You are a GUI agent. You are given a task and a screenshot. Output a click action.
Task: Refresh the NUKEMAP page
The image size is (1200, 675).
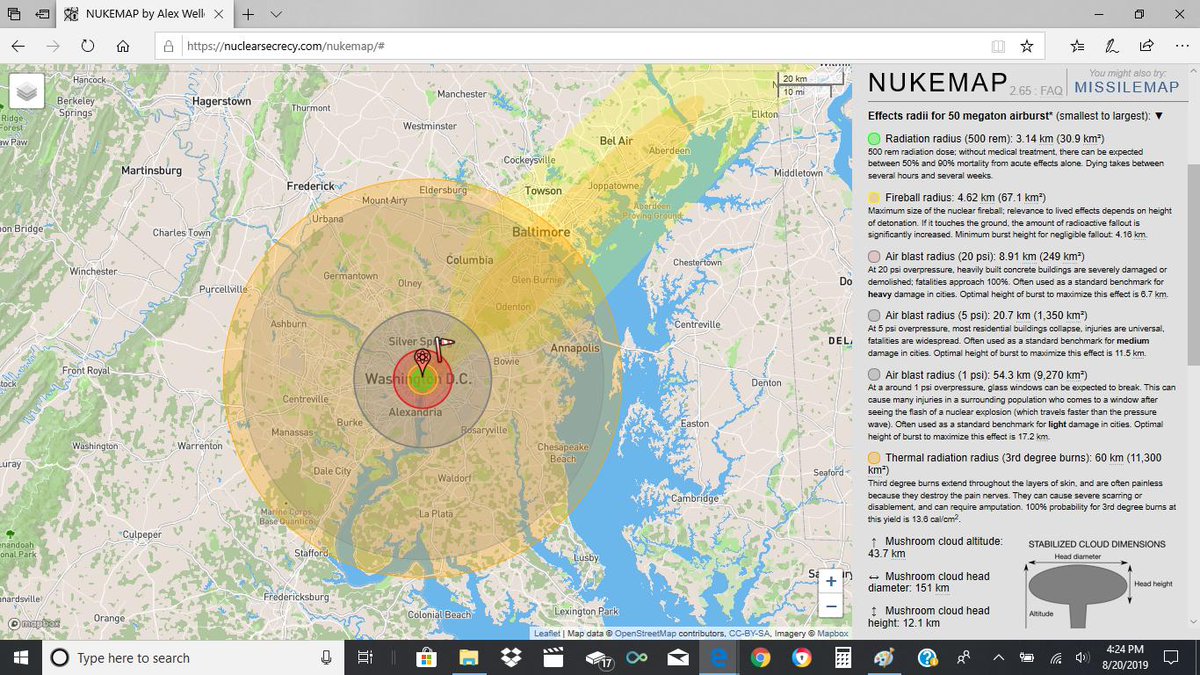88,46
